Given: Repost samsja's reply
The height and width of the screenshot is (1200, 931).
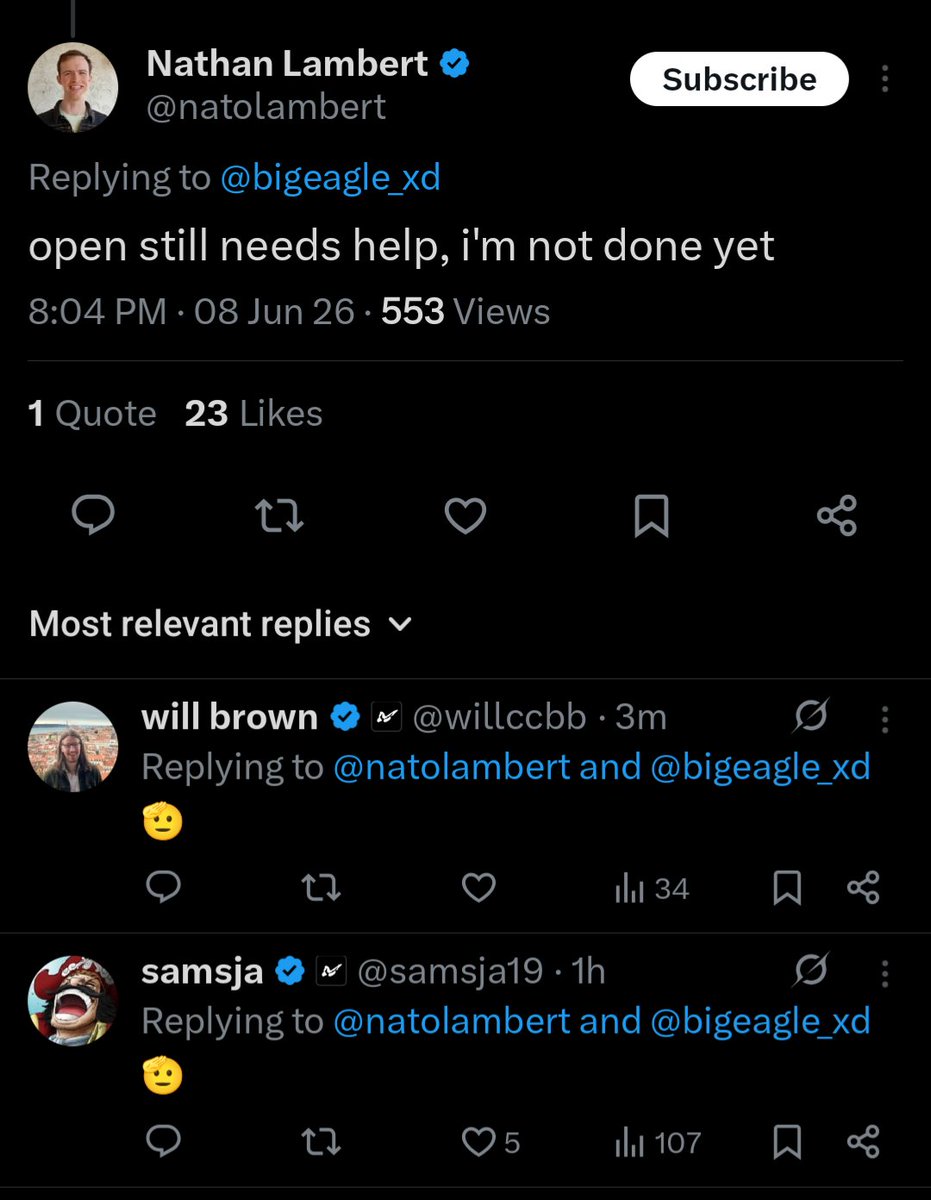Looking at the screenshot, I should coord(321,1142).
